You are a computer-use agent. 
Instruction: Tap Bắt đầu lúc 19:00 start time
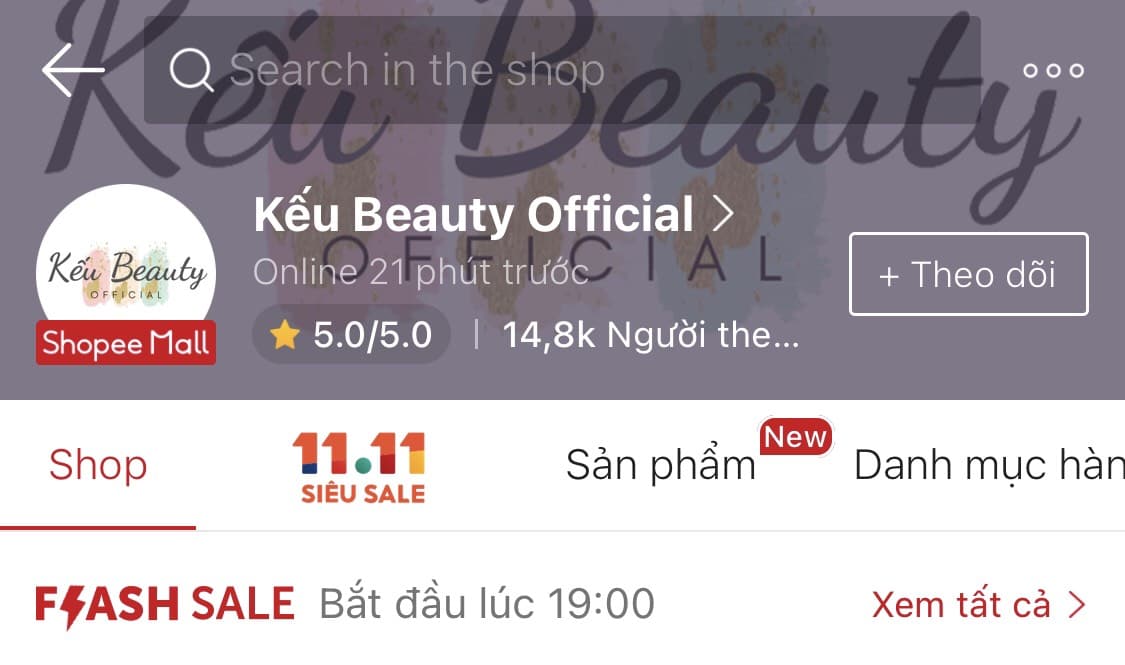point(487,605)
